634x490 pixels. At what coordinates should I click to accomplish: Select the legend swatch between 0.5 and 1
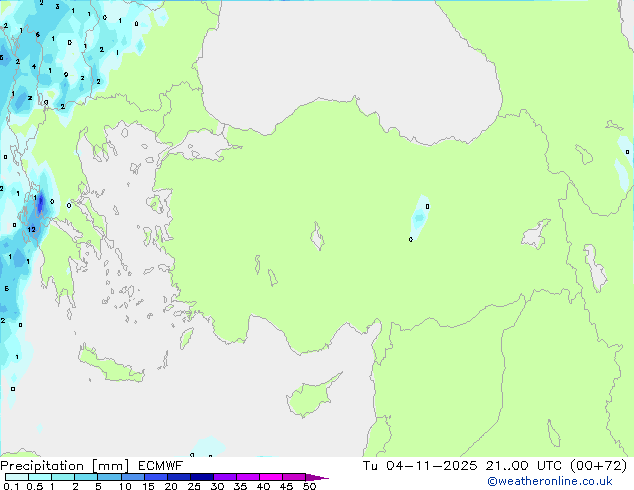40,477
